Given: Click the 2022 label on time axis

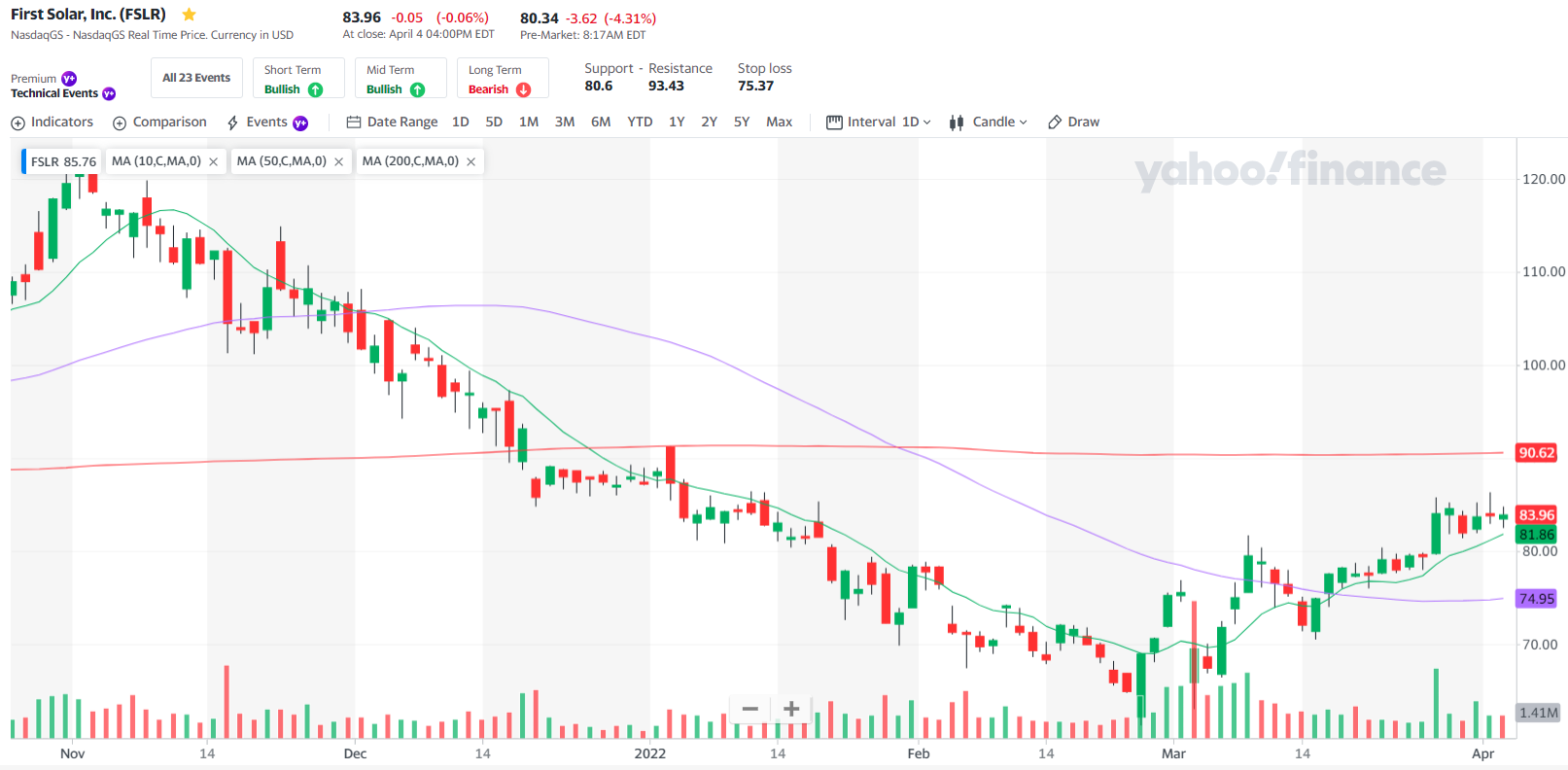Looking at the screenshot, I should pos(650,753).
